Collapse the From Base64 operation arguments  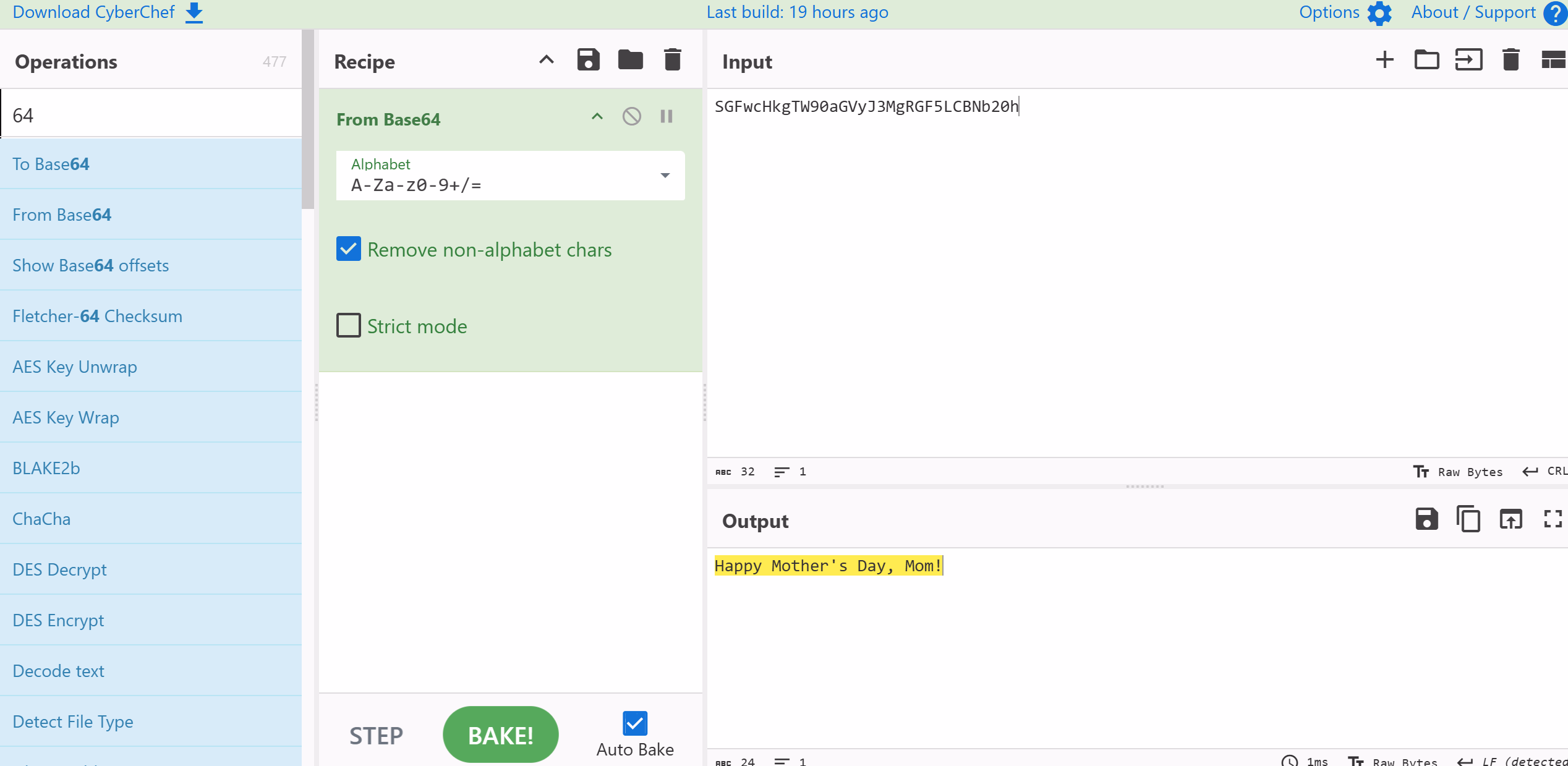pos(597,116)
